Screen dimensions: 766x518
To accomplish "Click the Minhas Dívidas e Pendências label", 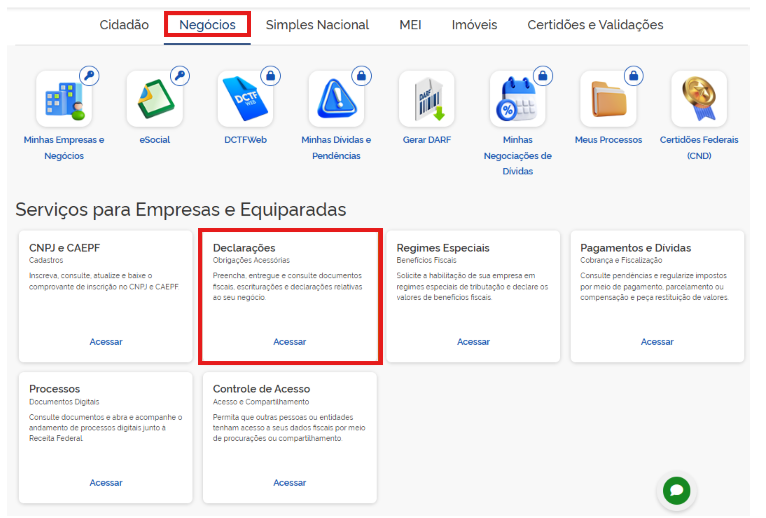I will coord(336,148).
